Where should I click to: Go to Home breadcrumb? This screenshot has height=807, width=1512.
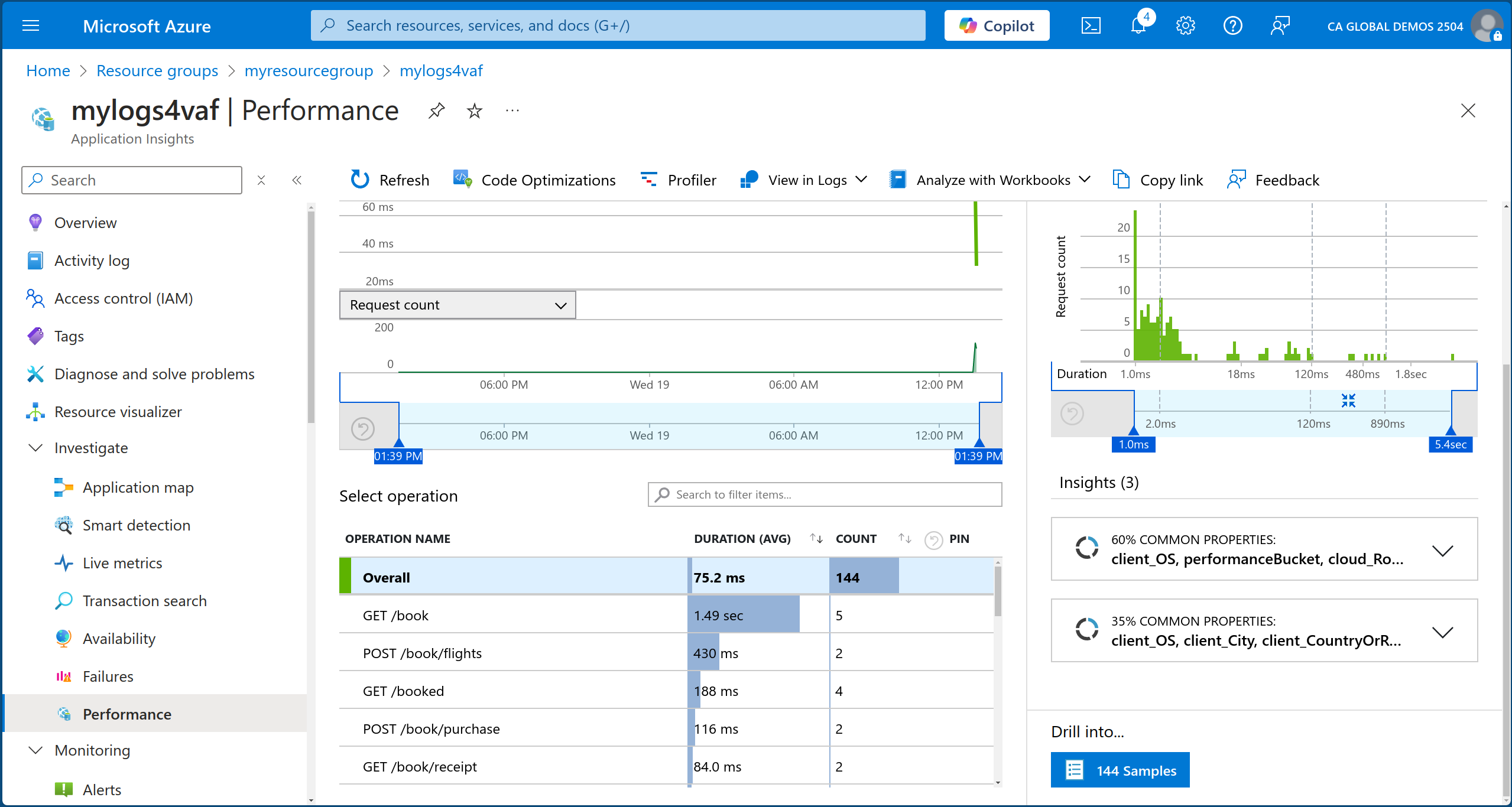48,71
